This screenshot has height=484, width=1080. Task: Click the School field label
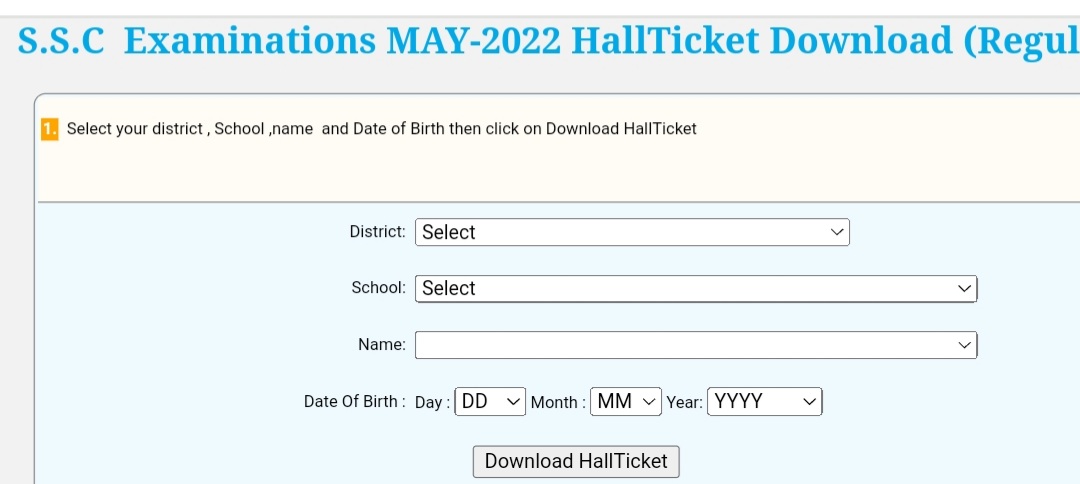[x=378, y=287]
